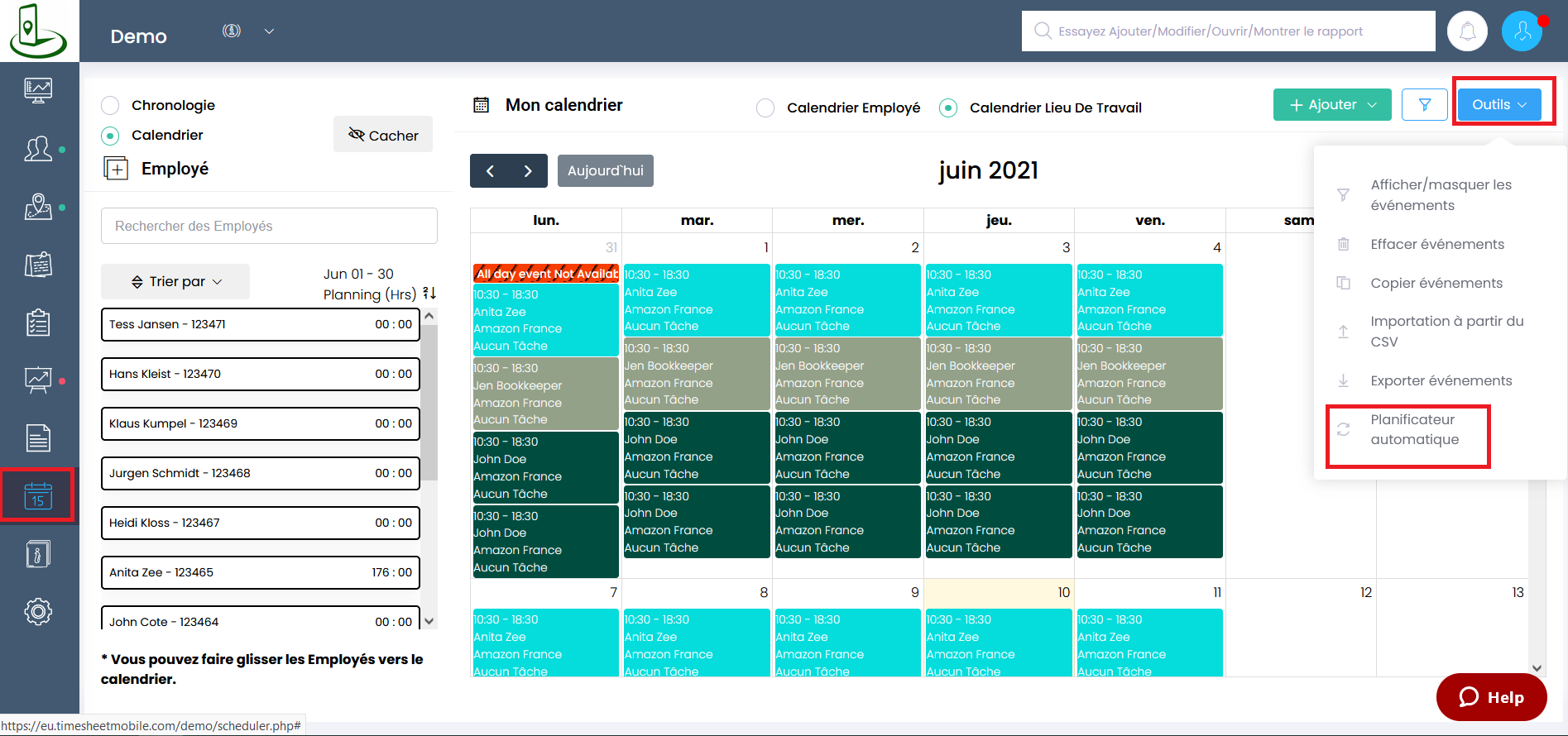Click the add Employé plus icon
The height and width of the screenshot is (736, 1568).
[116, 169]
